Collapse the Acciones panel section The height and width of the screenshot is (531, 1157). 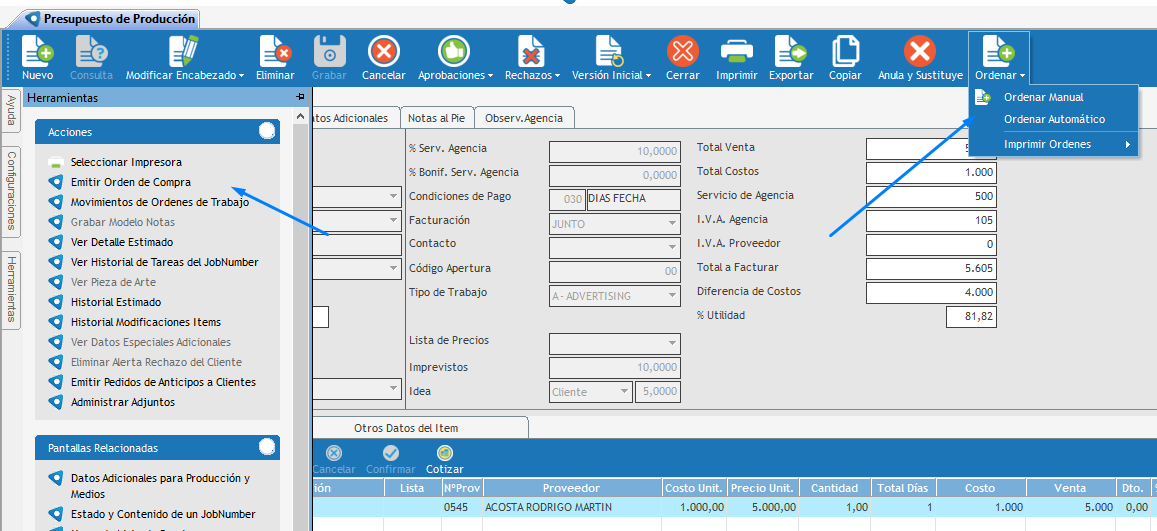pos(266,131)
